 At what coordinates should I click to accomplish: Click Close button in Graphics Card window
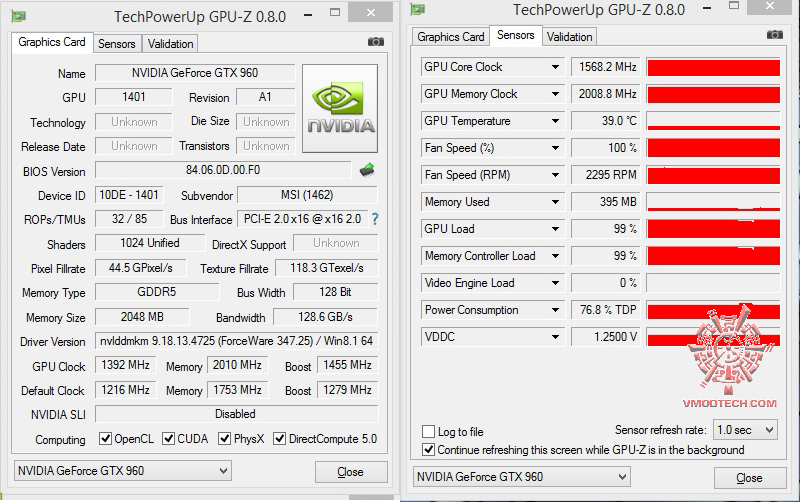[351, 472]
